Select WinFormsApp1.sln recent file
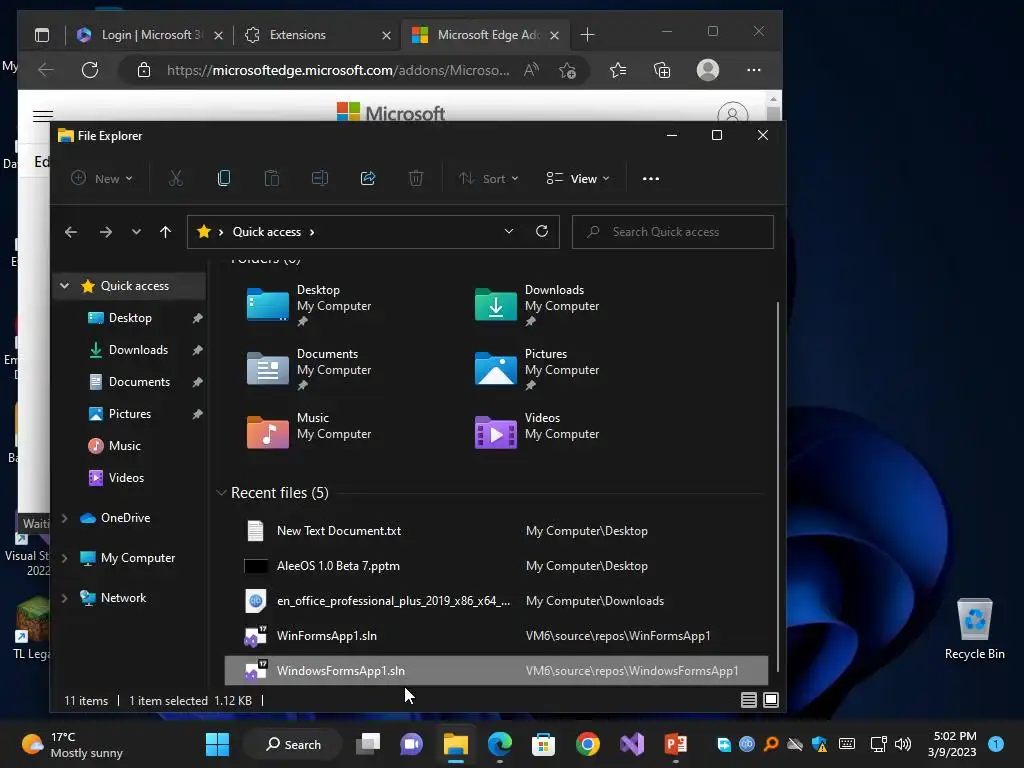The image size is (1024, 768). pyautogui.click(x=496, y=636)
